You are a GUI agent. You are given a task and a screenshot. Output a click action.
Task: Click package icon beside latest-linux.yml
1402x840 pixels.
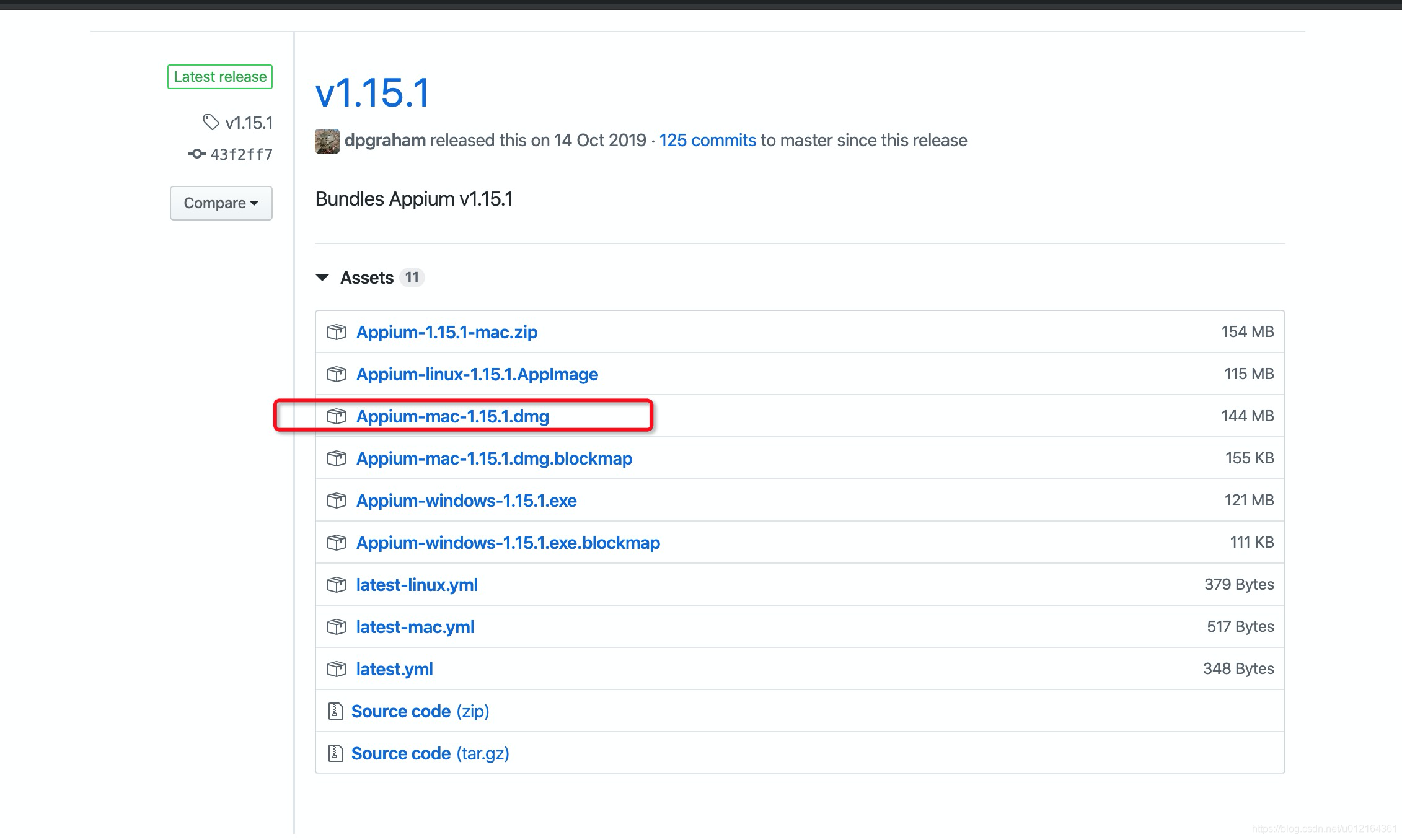click(336, 585)
